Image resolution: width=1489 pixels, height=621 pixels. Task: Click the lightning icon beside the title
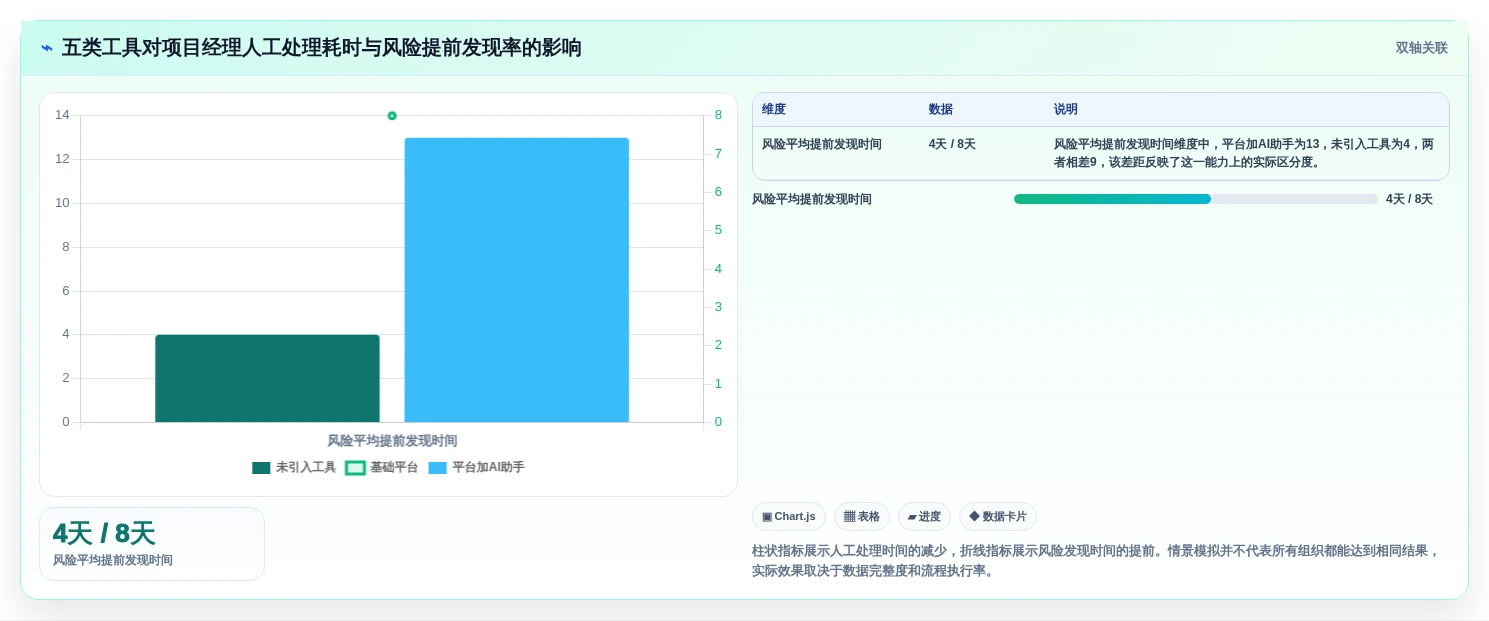tap(47, 48)
